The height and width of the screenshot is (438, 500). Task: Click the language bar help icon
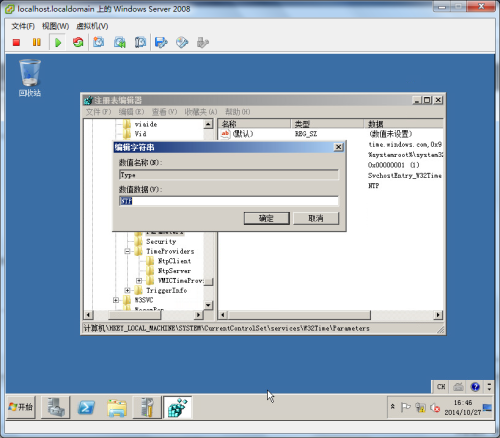[x=475, y=387]
